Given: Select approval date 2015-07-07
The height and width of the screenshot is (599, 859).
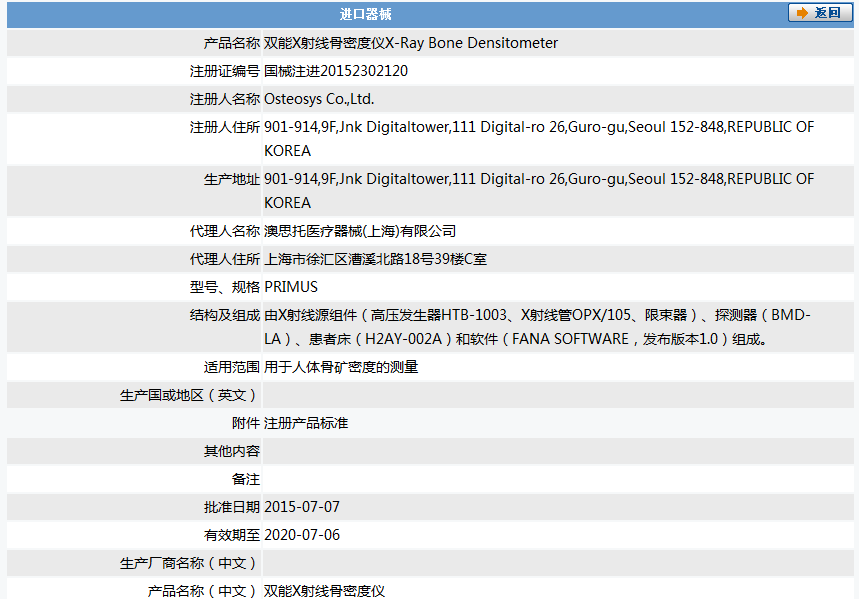Looking at the screenshot, I should (302, 507).
